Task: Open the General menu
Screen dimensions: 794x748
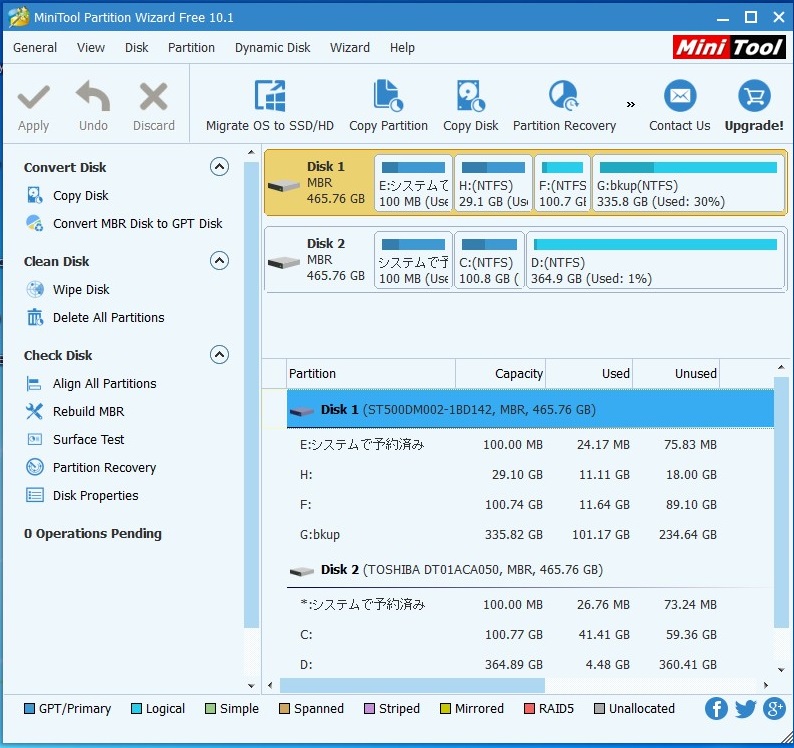Action: pos(35,48)
